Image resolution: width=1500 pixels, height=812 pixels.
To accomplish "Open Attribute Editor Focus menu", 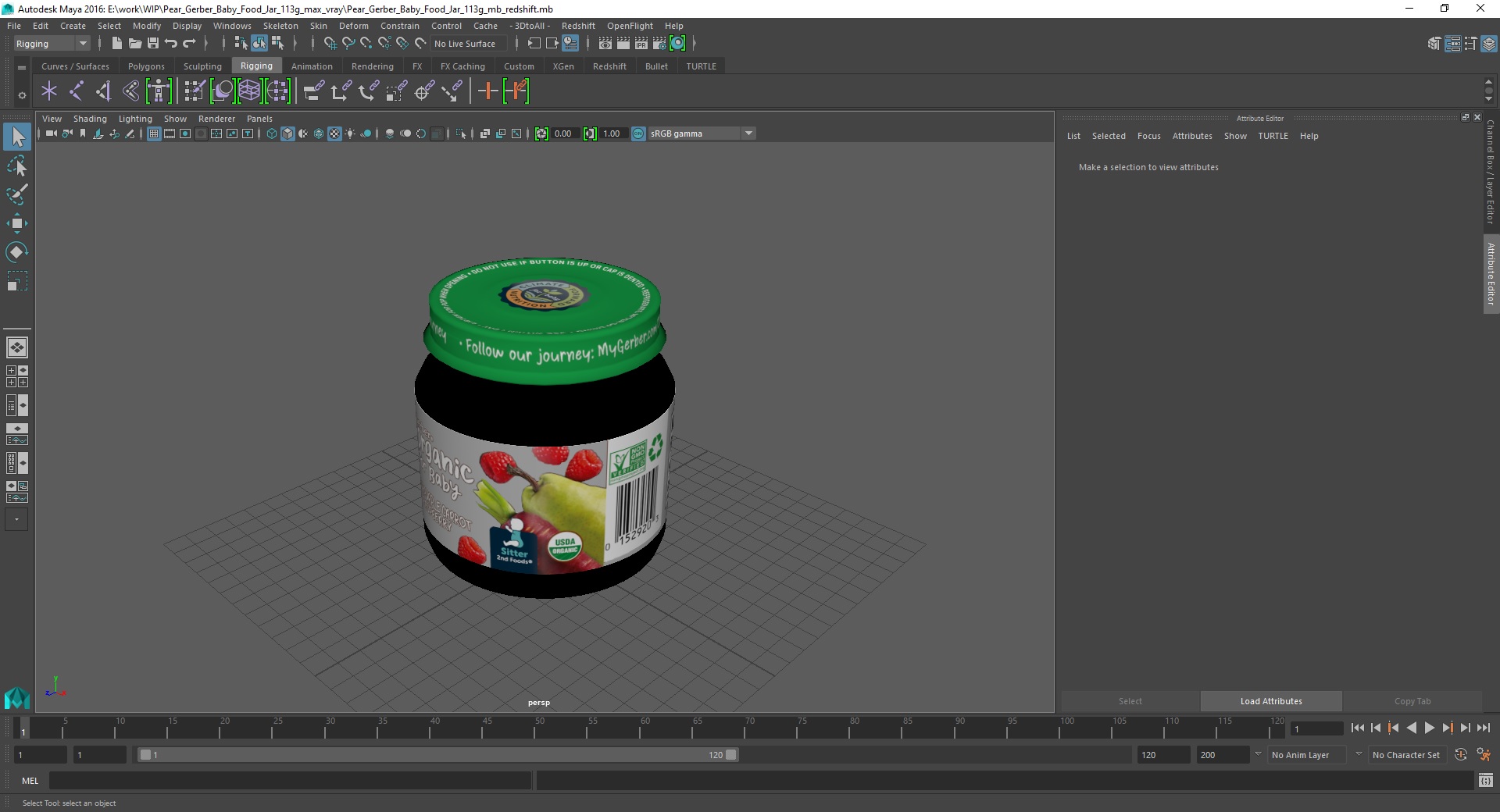I will click(x=1148, y=136).
